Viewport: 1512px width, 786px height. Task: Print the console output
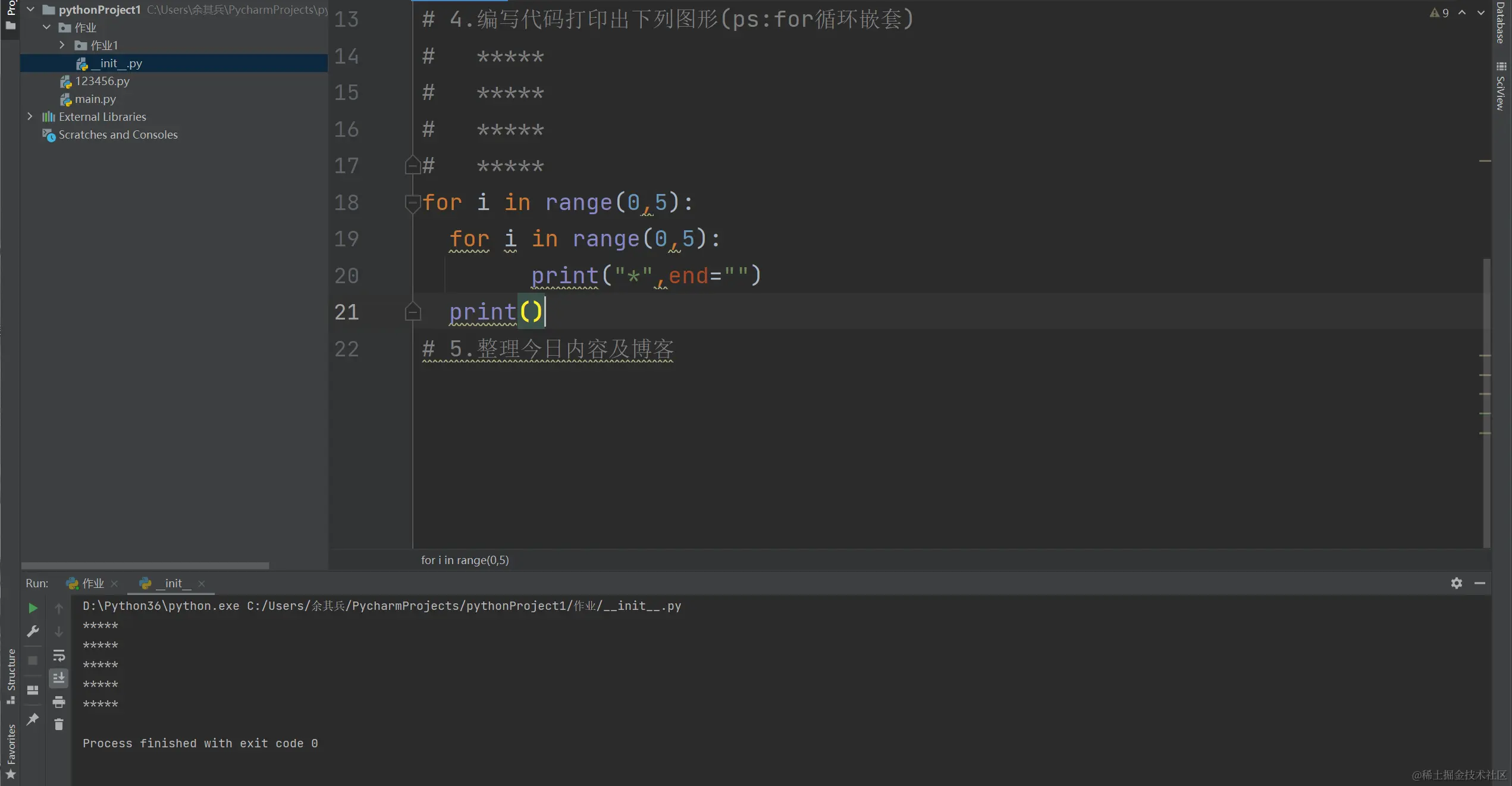(59, 703)
